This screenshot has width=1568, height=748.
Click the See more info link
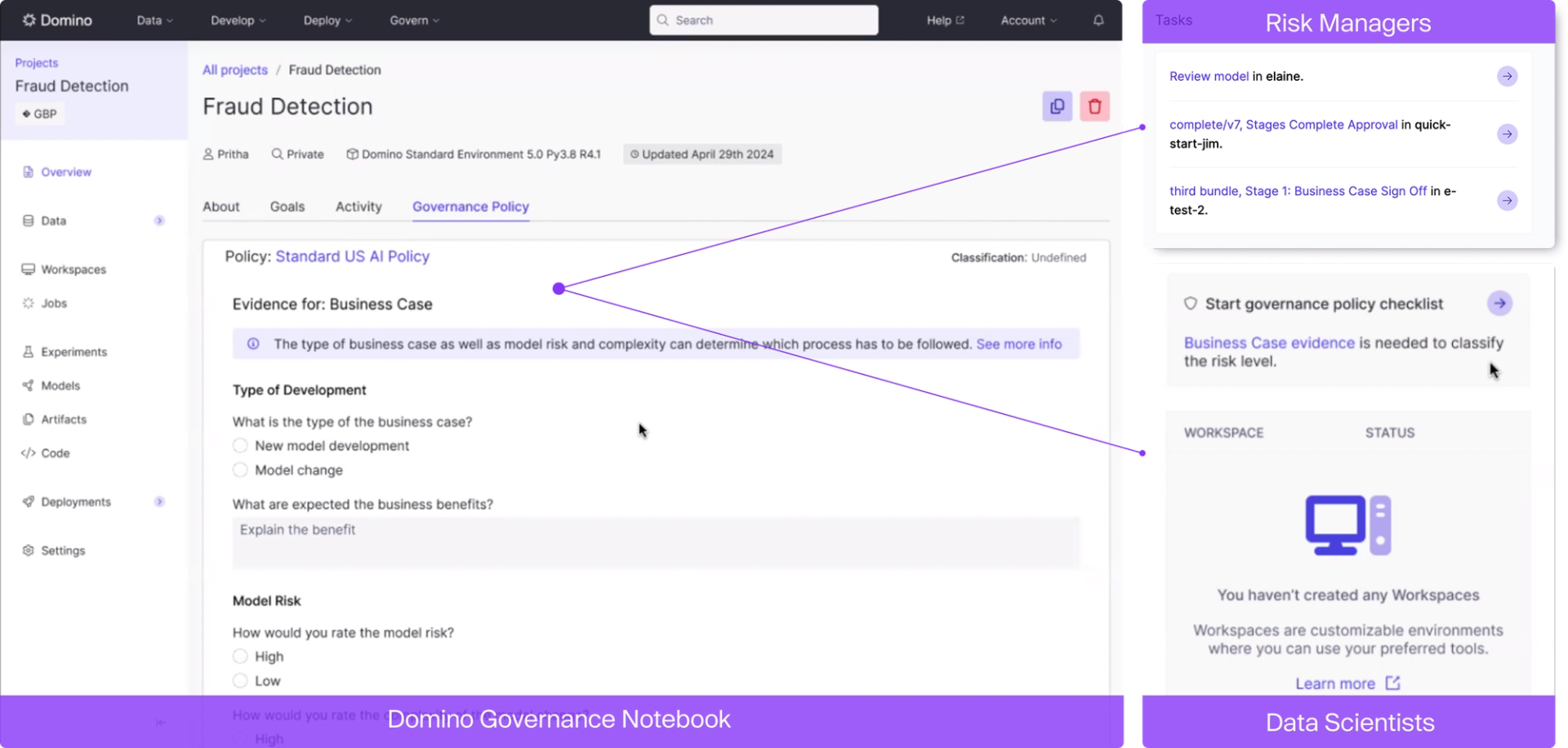click(1019, 344)
